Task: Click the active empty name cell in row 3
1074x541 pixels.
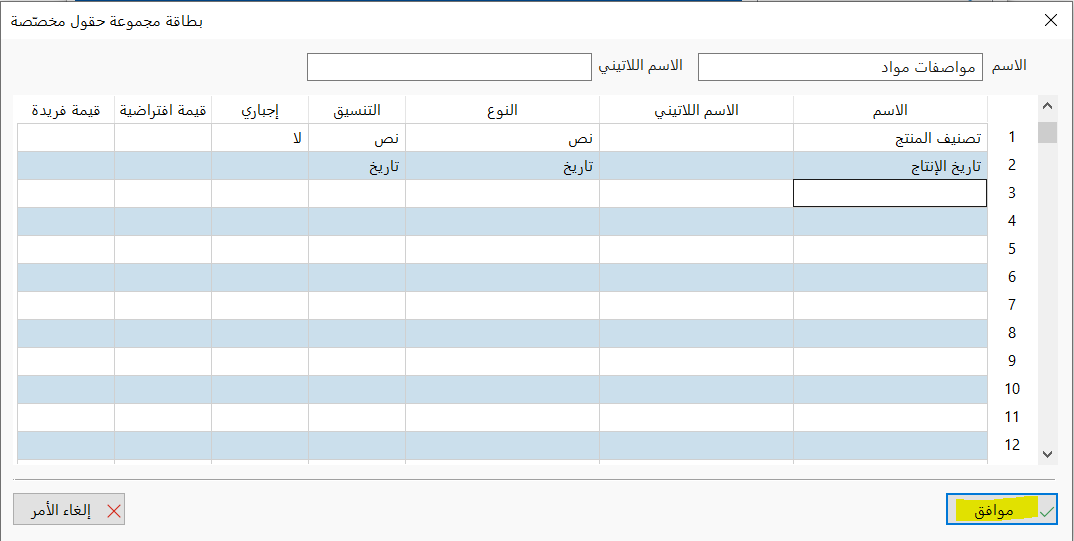Action: point(890,194)
